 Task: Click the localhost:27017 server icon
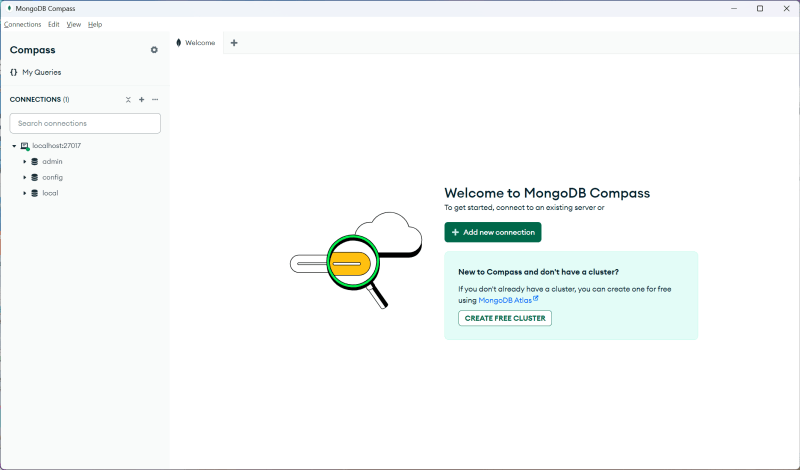point(24,146)
